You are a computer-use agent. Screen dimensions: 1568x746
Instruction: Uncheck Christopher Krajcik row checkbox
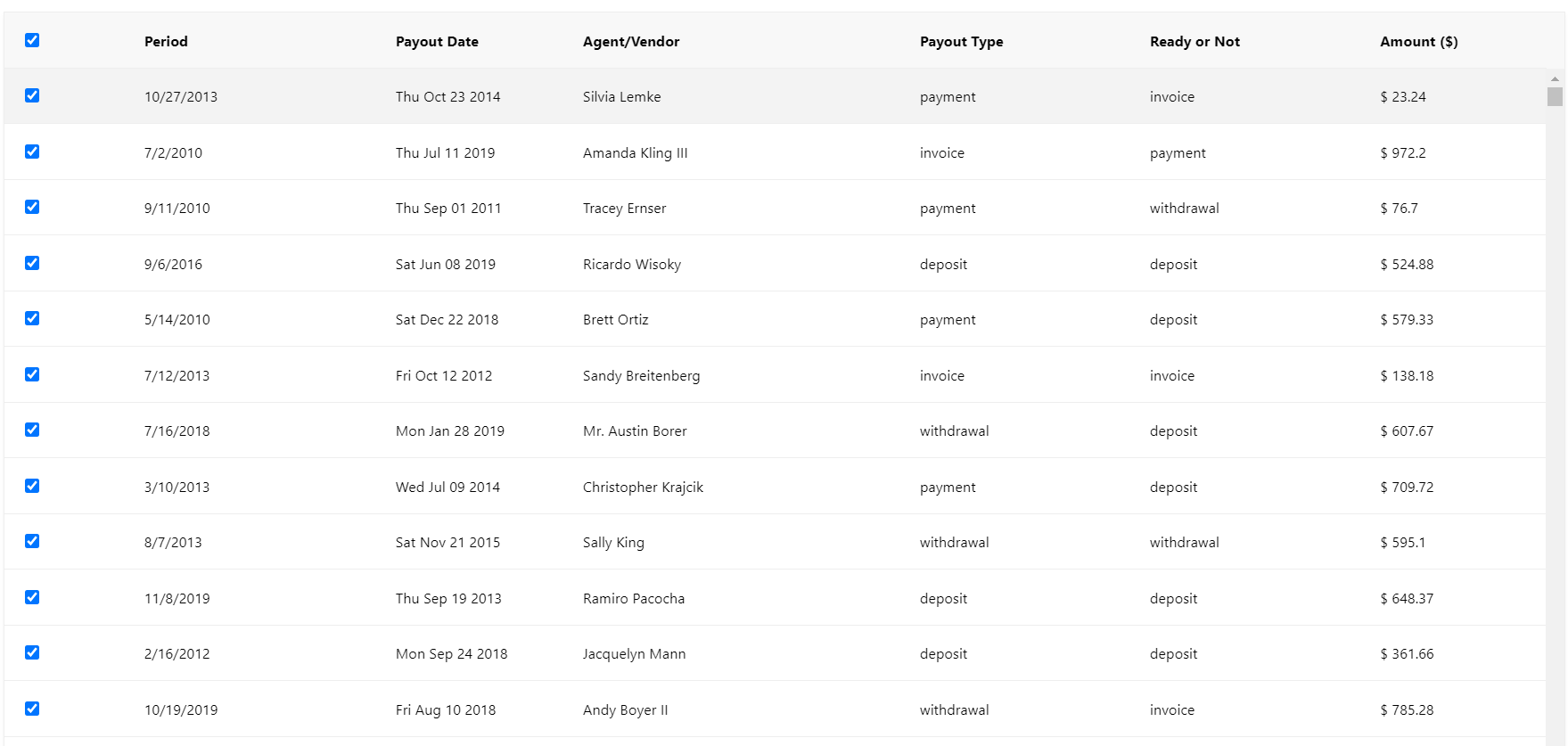click(32, 486)
